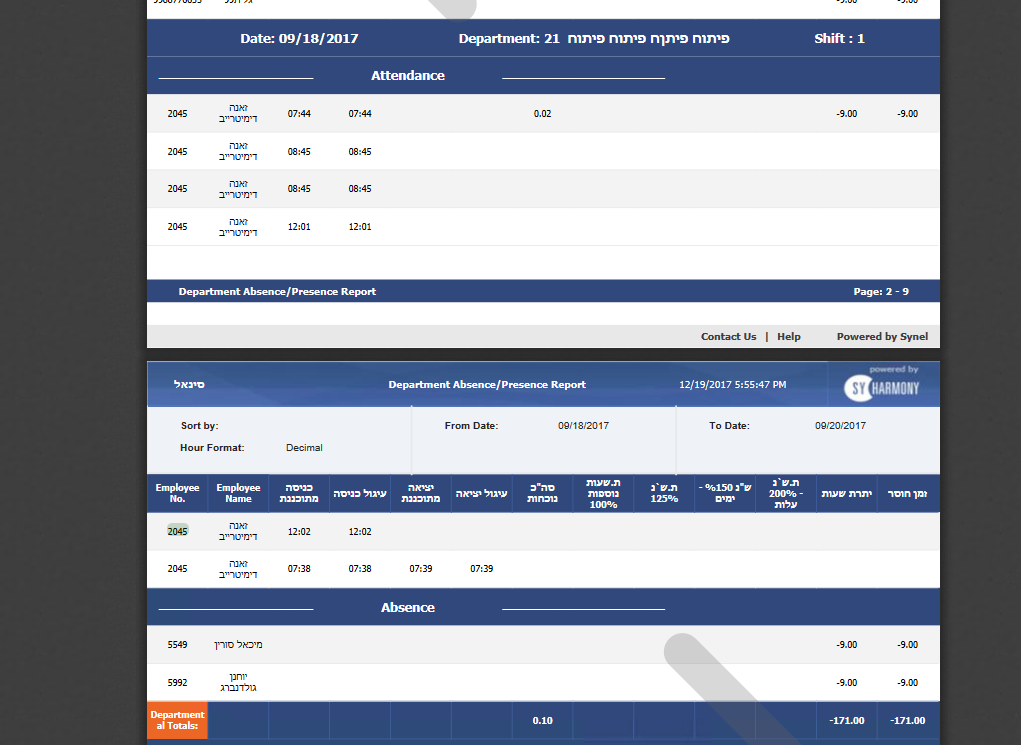
Task: Click the 100% overtime hours column header
Action: coord(603,493)
